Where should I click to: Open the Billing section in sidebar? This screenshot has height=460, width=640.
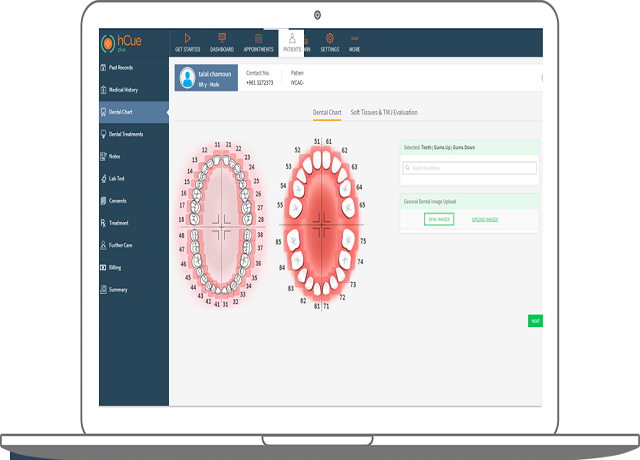coord(115,267)
